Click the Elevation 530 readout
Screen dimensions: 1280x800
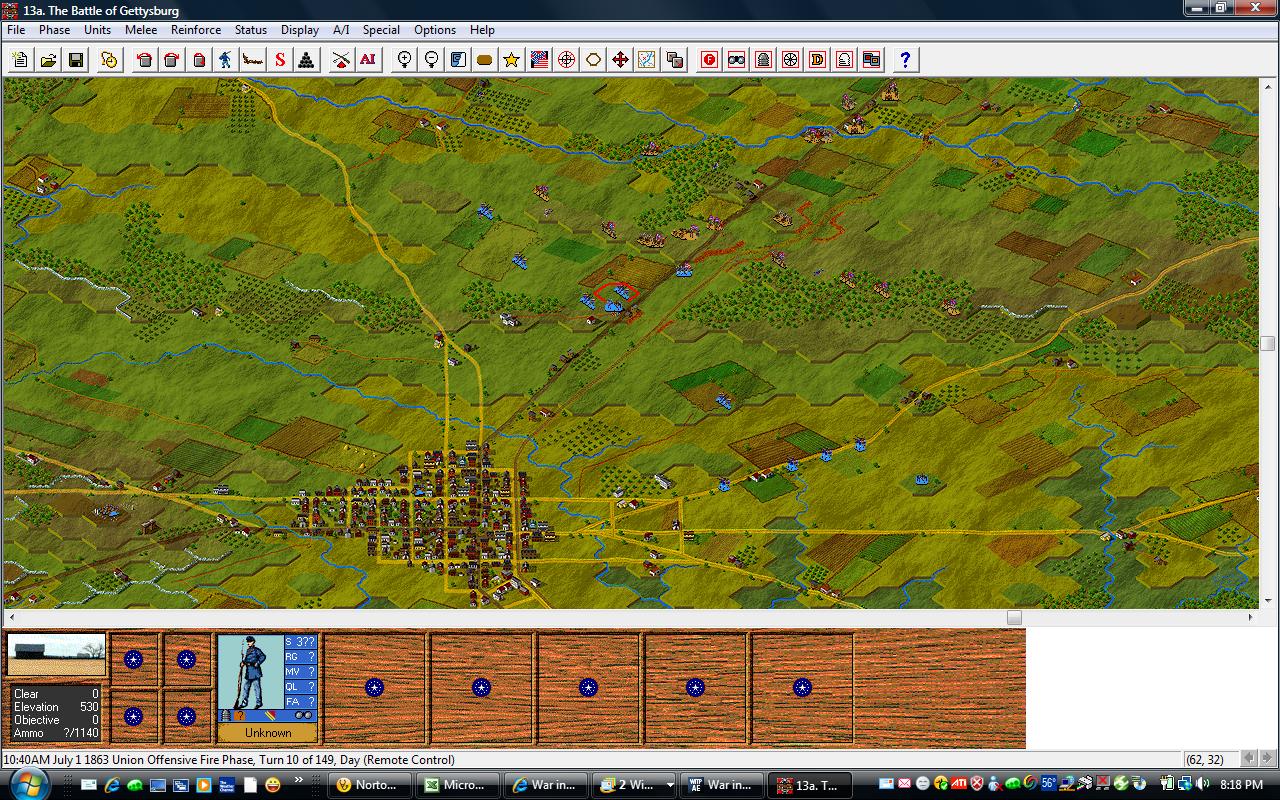pyautogui.click(x=55, y=707)
